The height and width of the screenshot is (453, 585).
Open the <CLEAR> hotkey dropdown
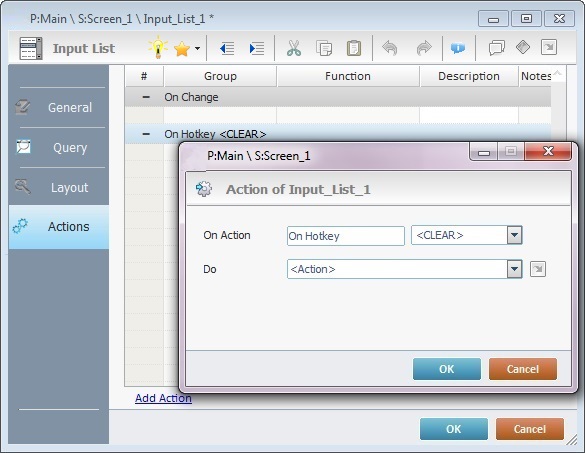point(514,235)
